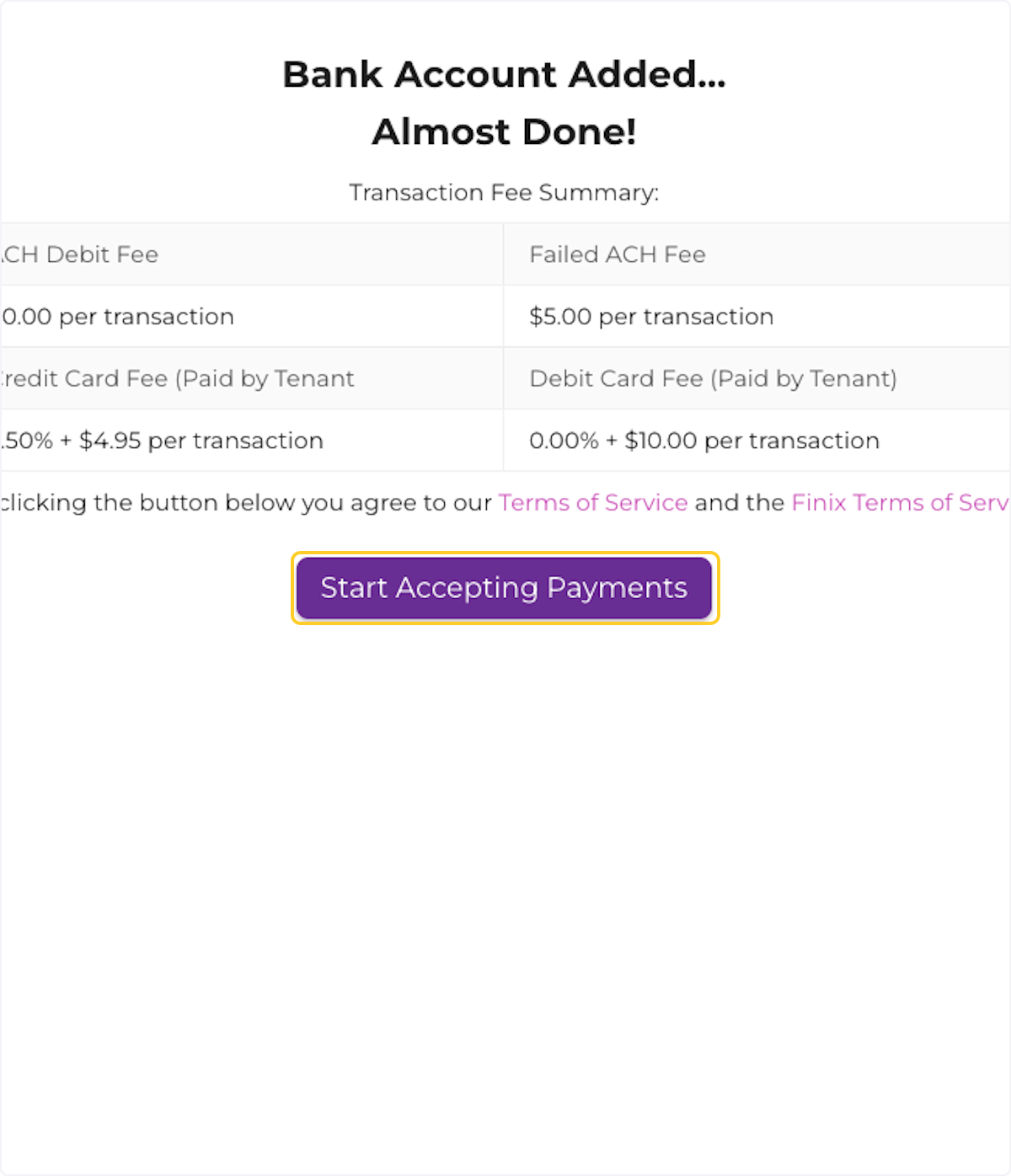Click the Debit Card Fee (Paid by Tenant) cell
The width and height of the screenshot is (1011, 1176).
713,378
